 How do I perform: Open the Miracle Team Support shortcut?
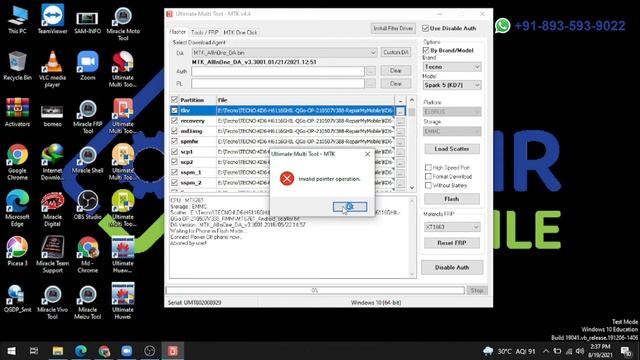[52, 255]
